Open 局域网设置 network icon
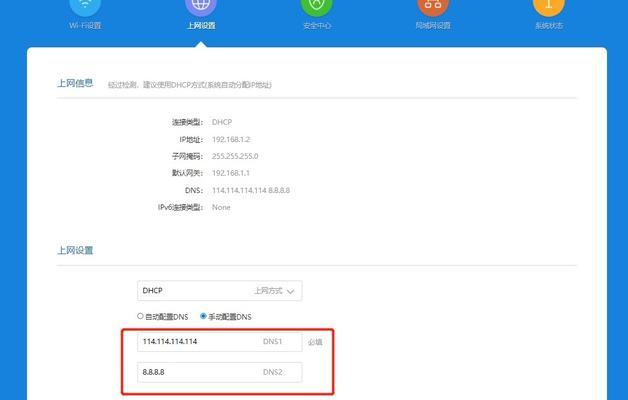 [x=433, y=8]
